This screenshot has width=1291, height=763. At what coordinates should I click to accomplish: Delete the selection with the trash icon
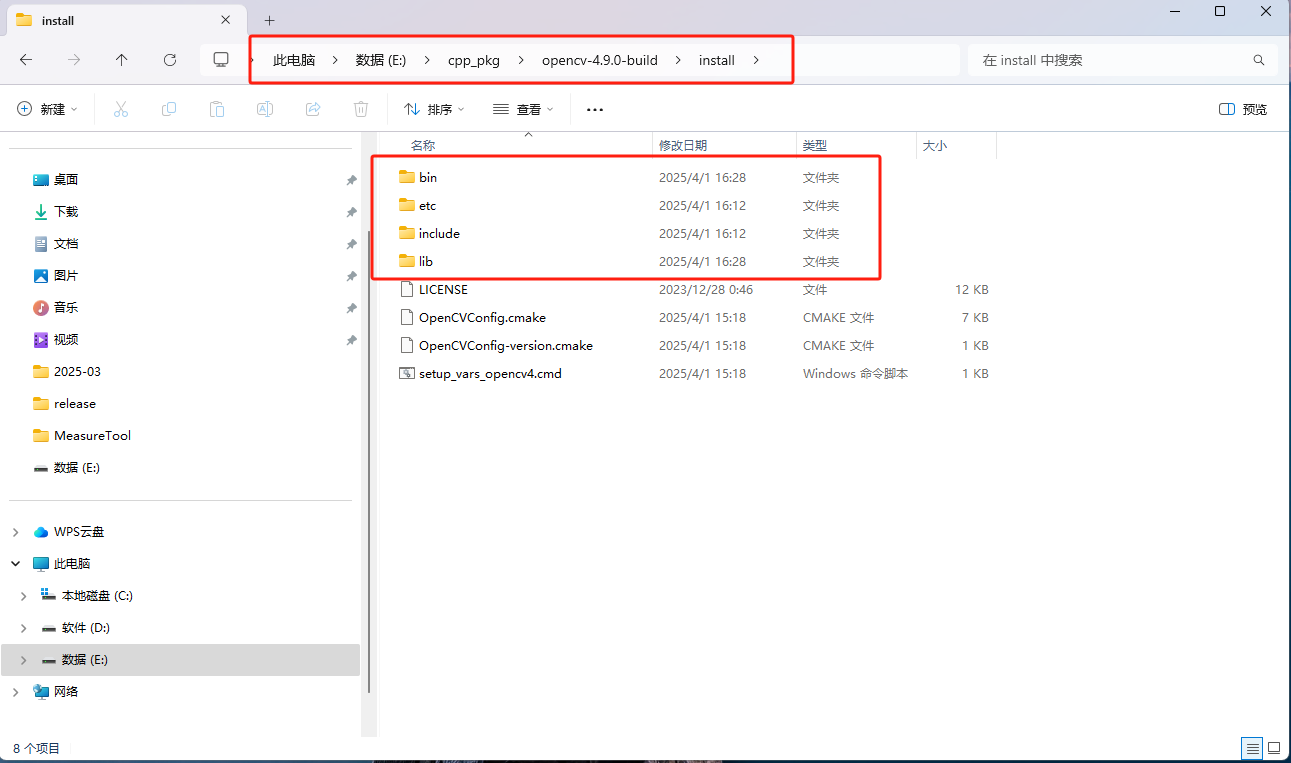[360, 109]
